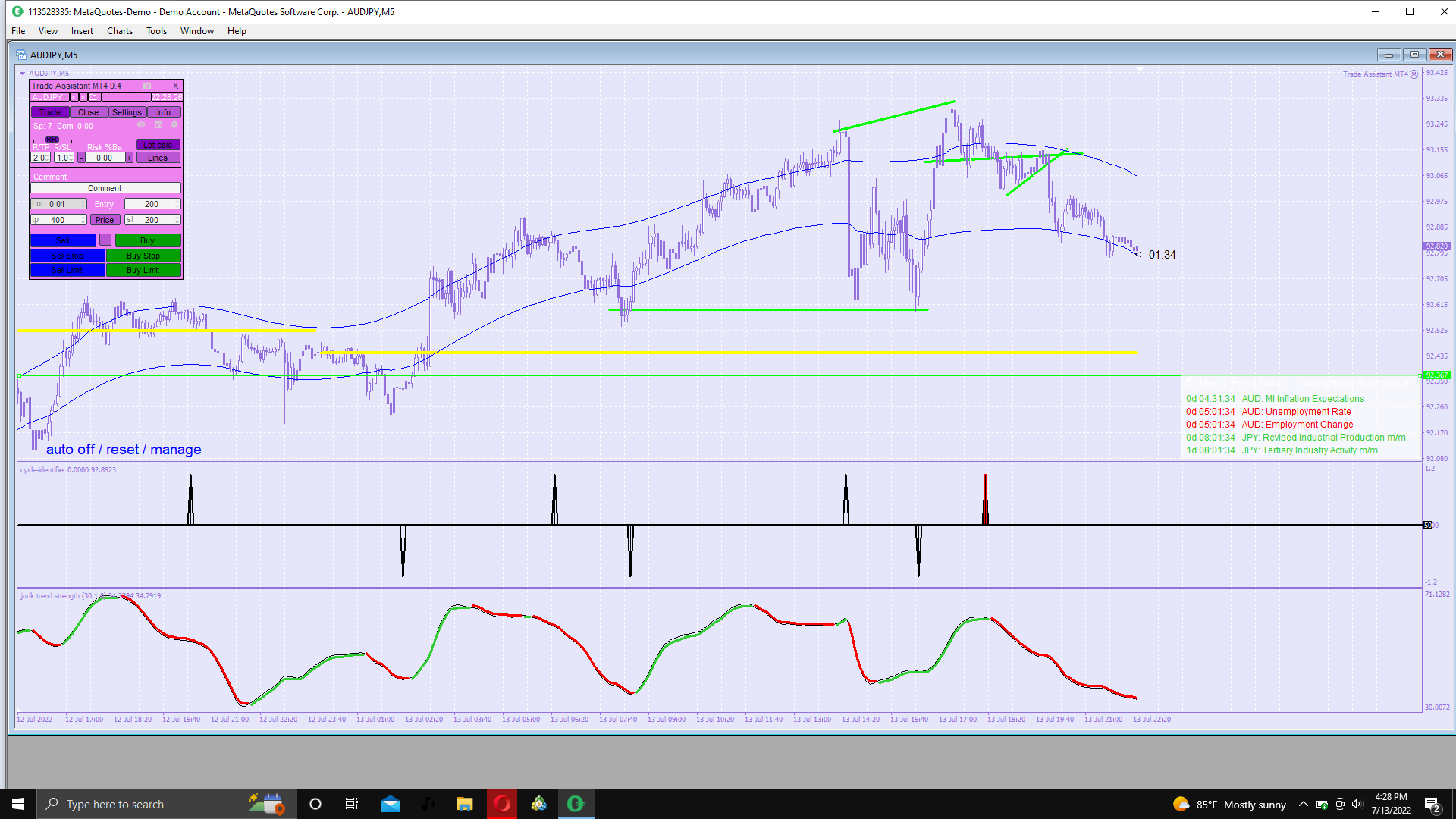Click the camera screenshot icon in Trade Assistant
Screen dimensions: 1456x819
coord(147,86)
